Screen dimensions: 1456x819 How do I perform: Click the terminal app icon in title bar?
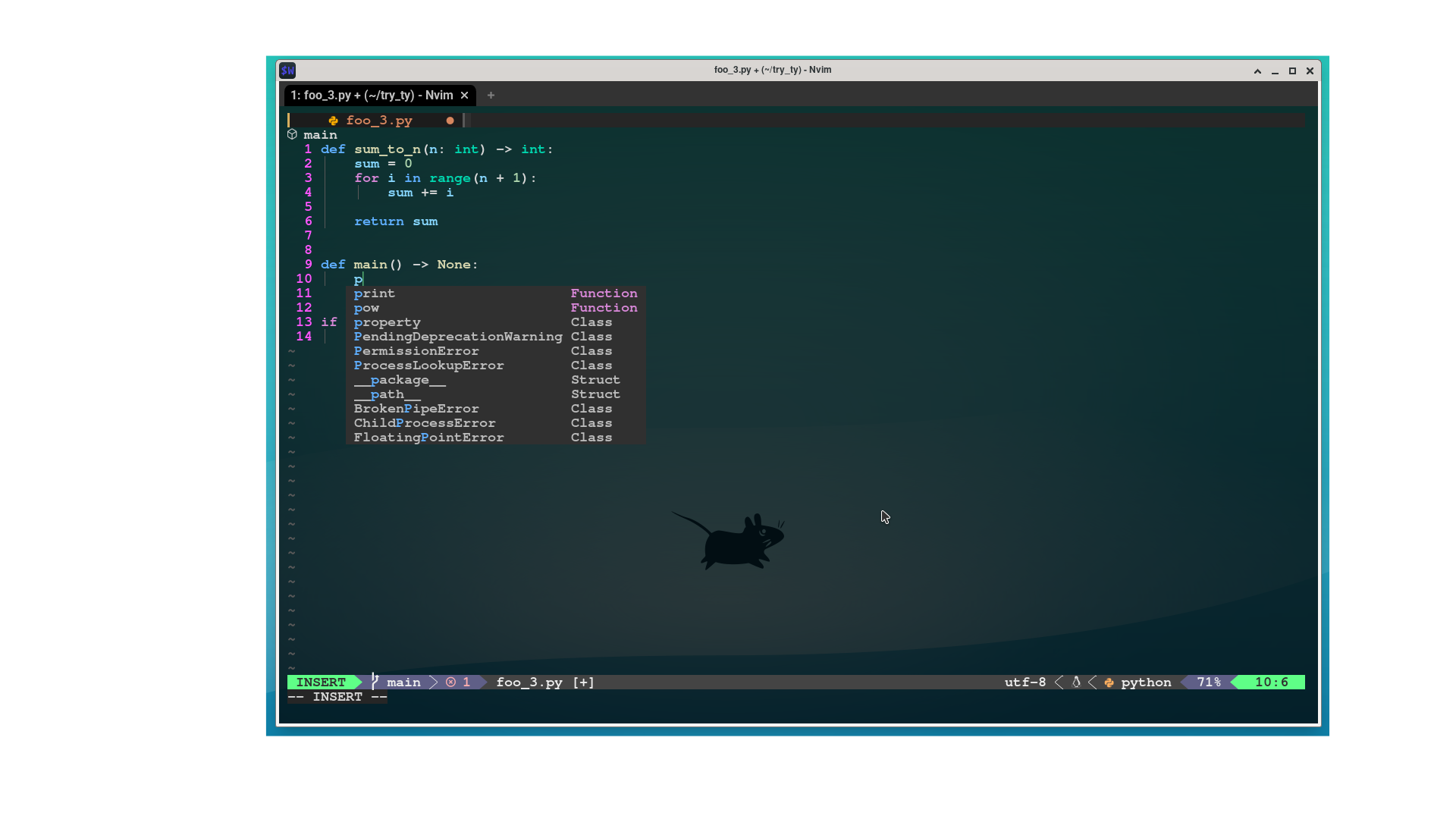click(x=287, y=71)
